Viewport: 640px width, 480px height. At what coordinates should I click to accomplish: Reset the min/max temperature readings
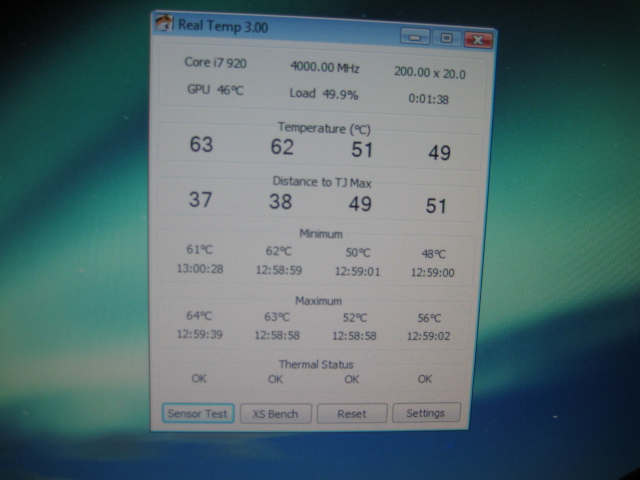click(x=352, y=413)
